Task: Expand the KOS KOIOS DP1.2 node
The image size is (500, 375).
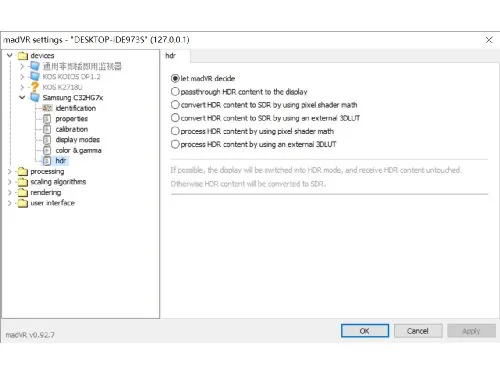Action: coord(22,77)
